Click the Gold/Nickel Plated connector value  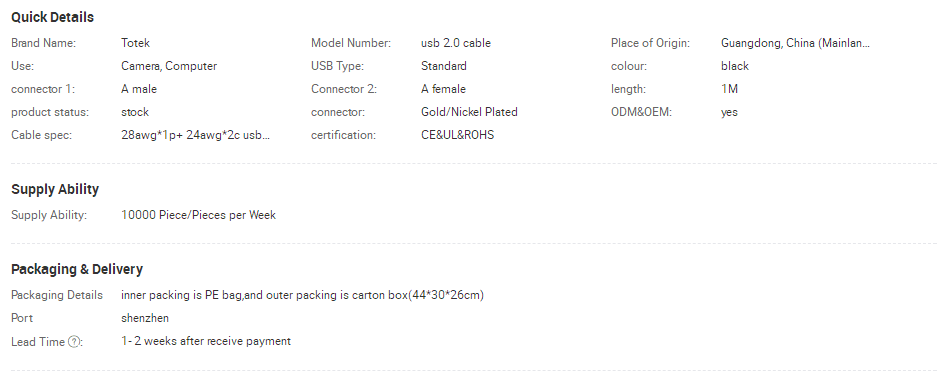click(469, 112)
